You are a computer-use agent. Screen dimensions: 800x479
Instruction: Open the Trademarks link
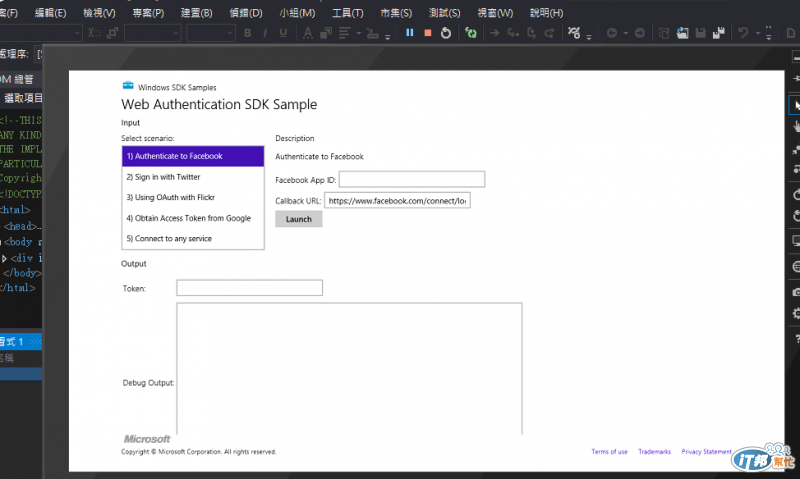click(654, 451)
